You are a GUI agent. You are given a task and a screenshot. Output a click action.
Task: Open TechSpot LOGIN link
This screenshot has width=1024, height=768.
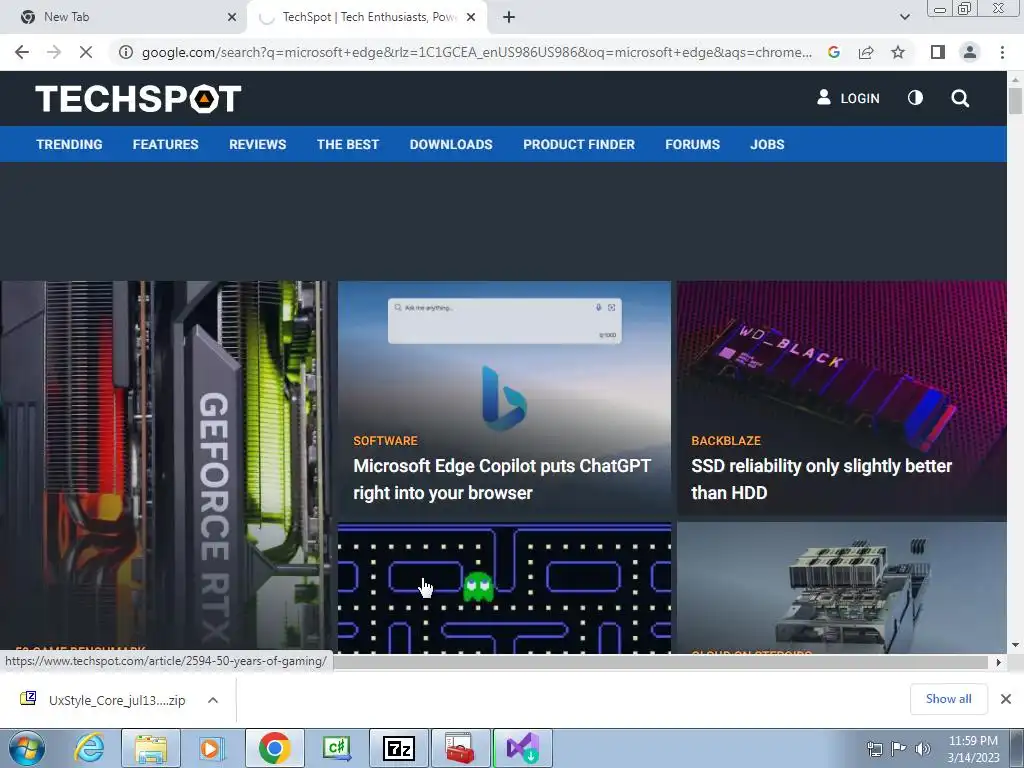tap(848, 98)
